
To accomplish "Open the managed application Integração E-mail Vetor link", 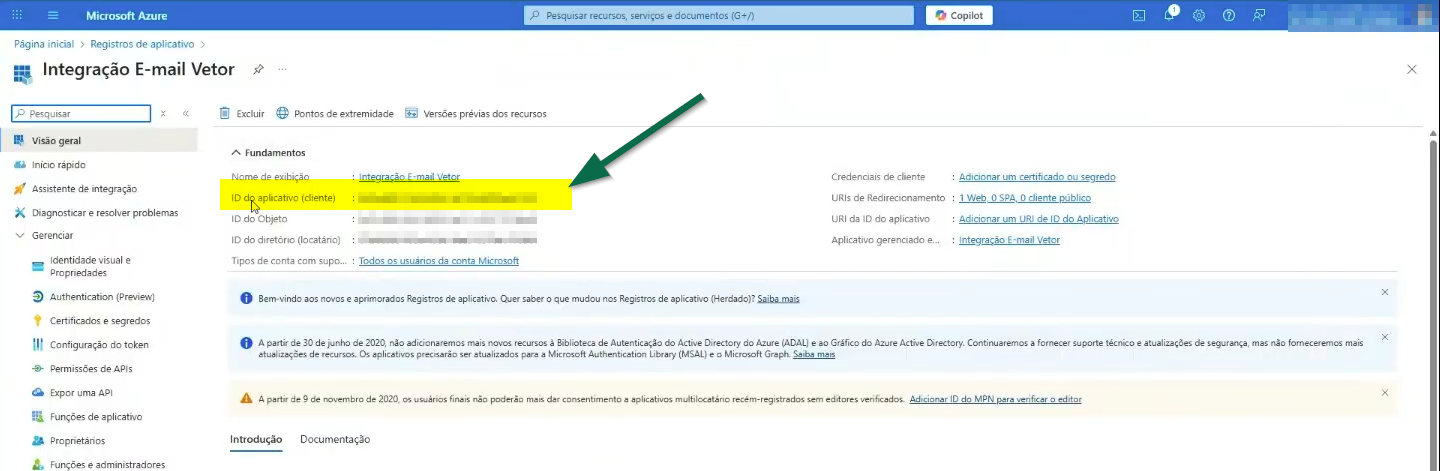I will tap(1009, 240).
